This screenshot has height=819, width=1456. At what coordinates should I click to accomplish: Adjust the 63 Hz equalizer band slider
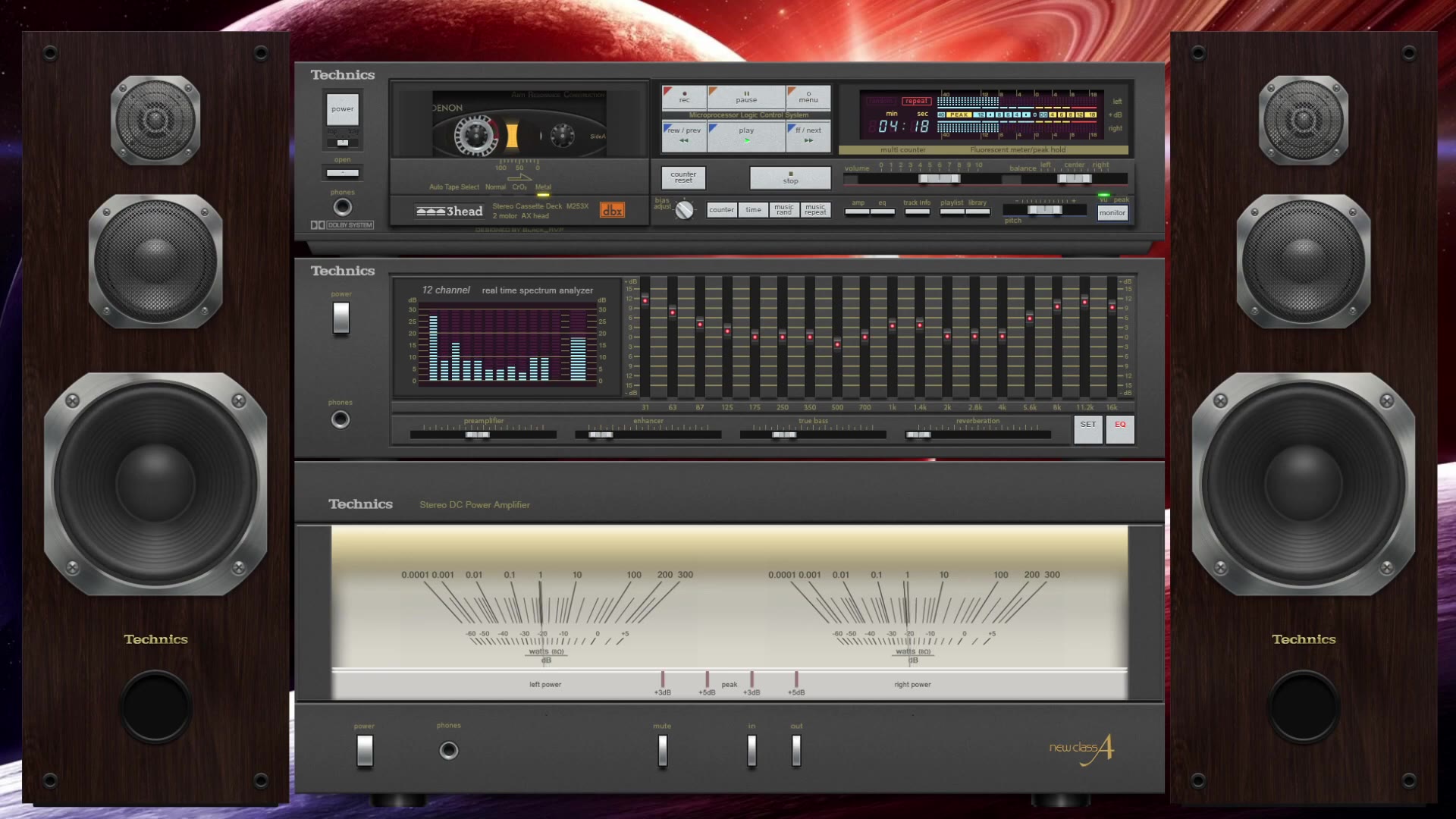point(673,312)
